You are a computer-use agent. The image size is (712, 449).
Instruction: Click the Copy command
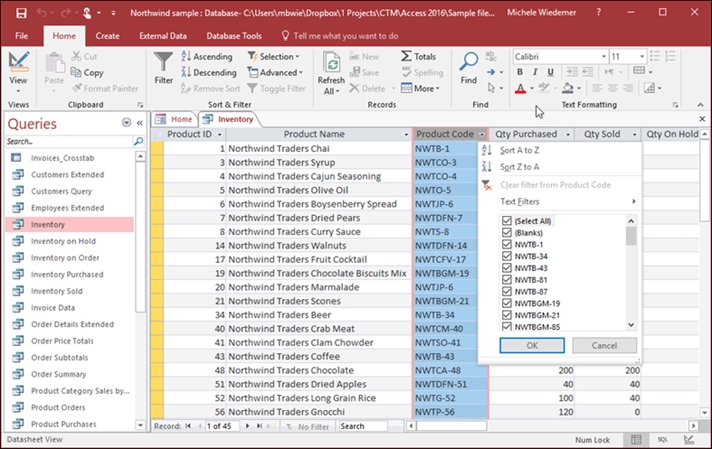[87, 72]
